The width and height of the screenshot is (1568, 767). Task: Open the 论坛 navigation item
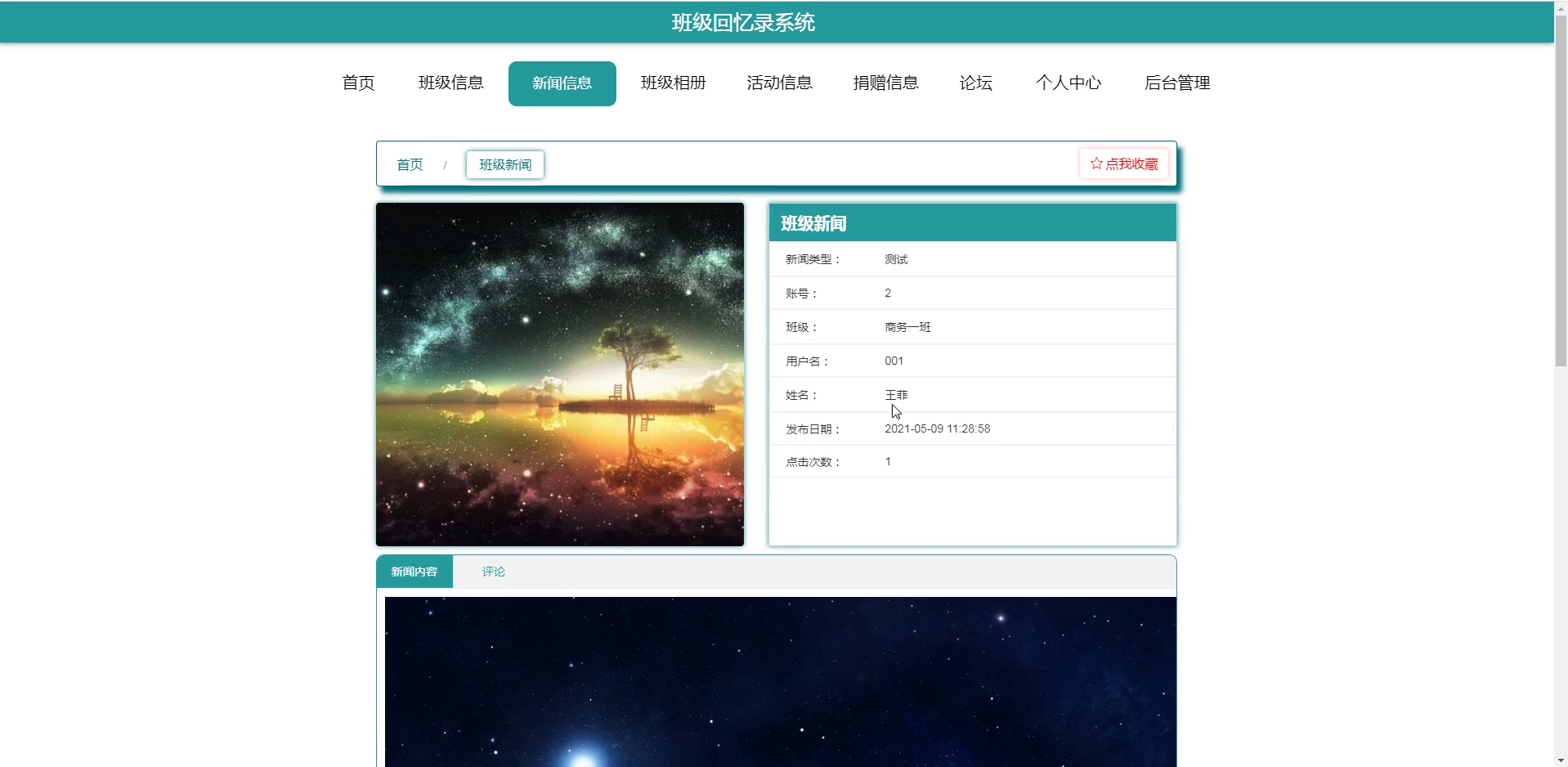974,83
